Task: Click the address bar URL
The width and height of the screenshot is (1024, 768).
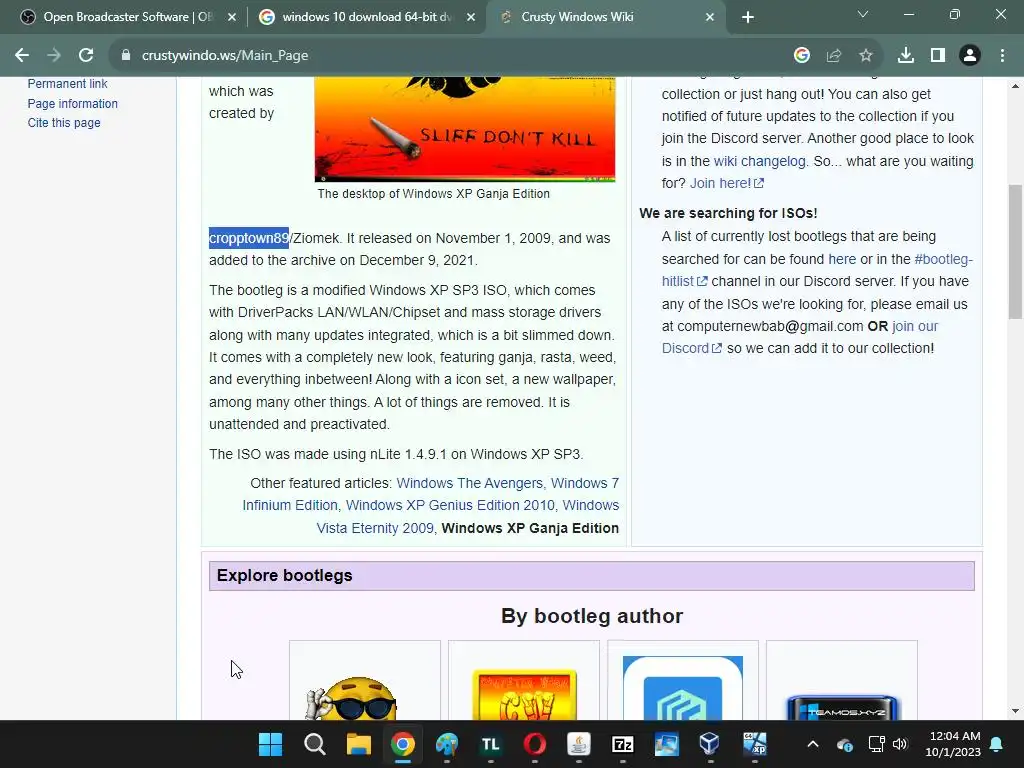Action: [x=225, y=56]
